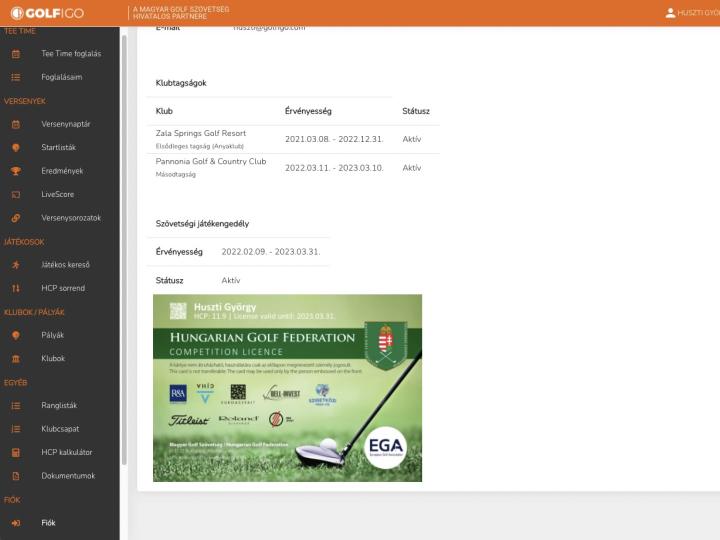This screenshot has width=720, height=540.
Task: Select Pannonia Golf & Country Club row
Action: click(293, 168)
